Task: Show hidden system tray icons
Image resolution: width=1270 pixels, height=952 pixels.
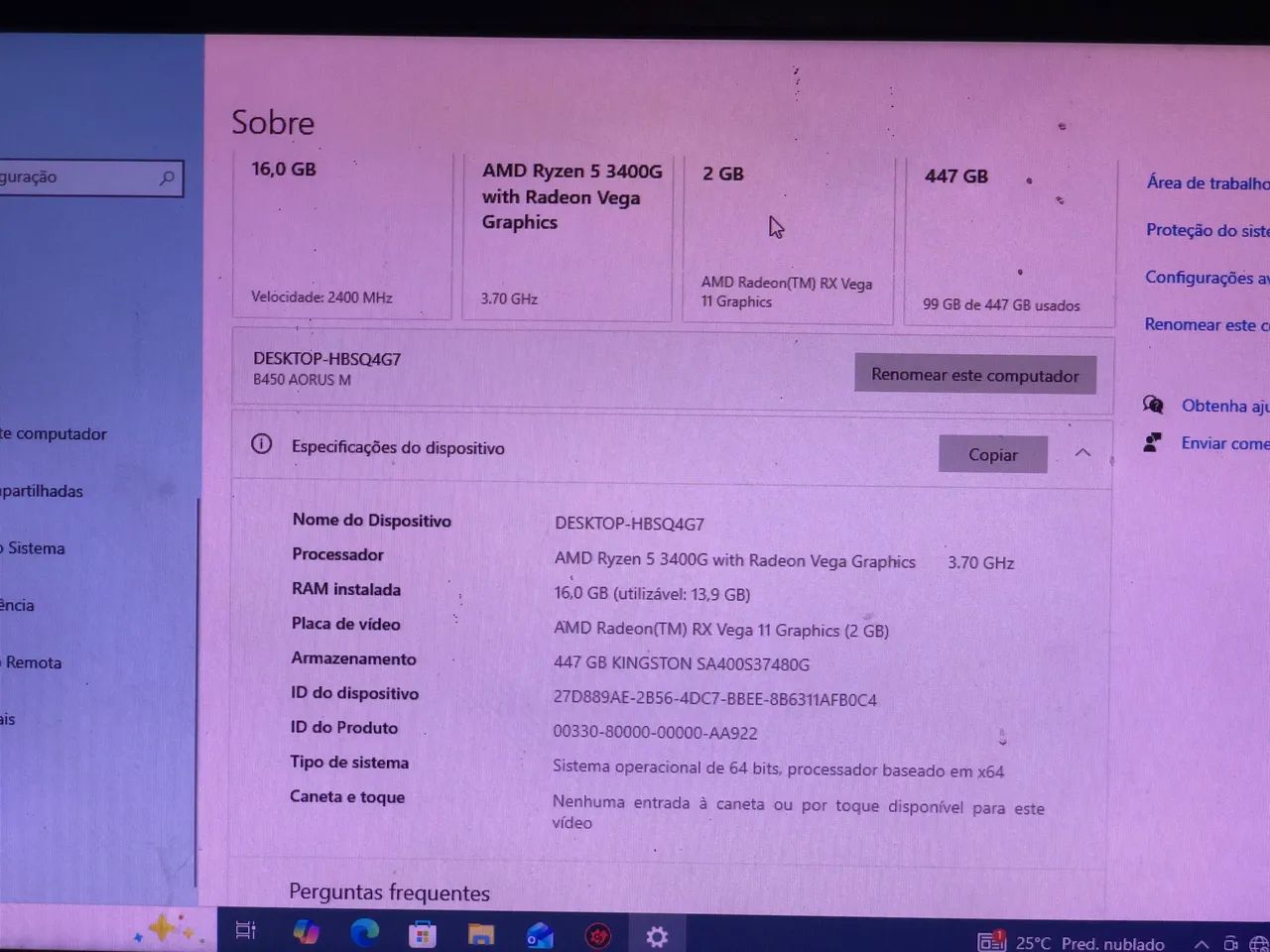Action: (x=1202, y=943)
